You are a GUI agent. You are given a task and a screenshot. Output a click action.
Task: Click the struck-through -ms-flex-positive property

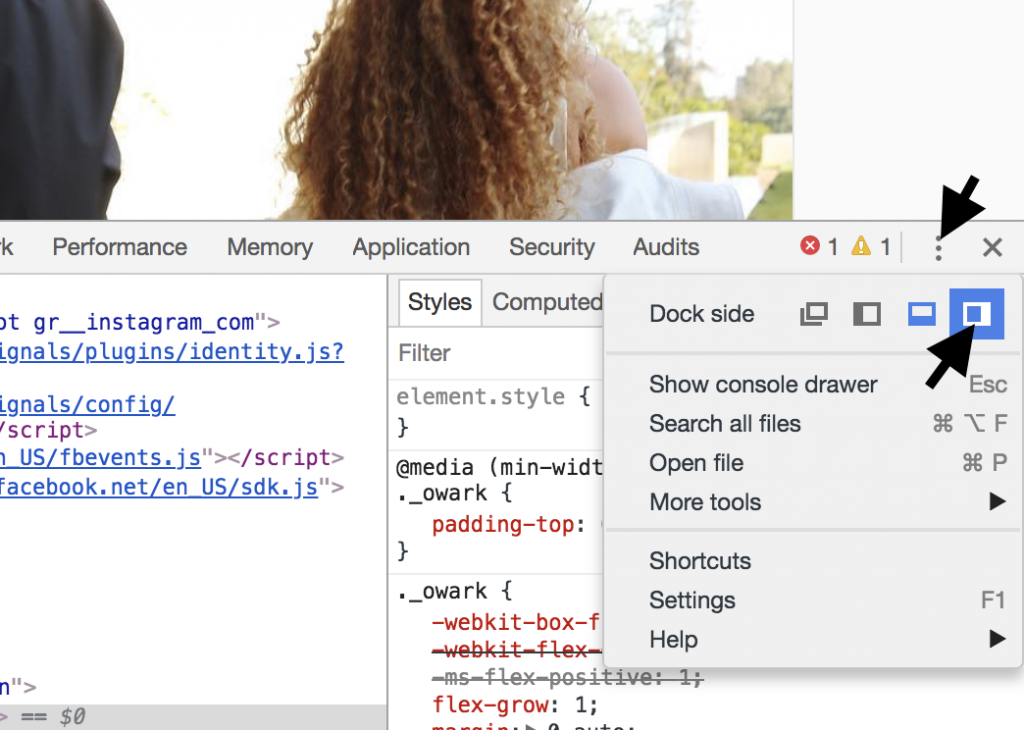click(567, 678)
